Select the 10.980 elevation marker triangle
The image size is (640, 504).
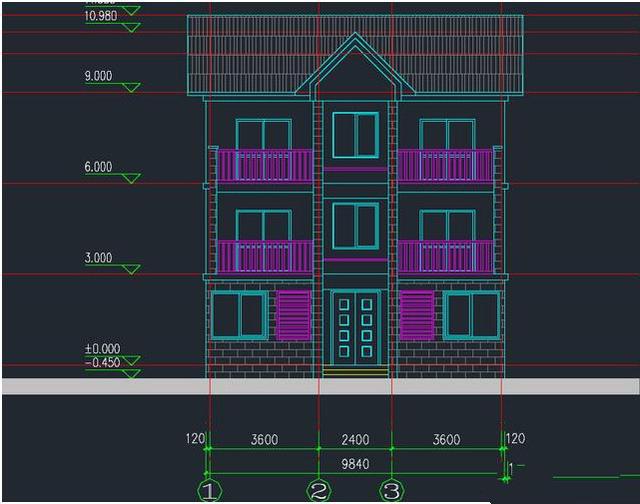130,27
